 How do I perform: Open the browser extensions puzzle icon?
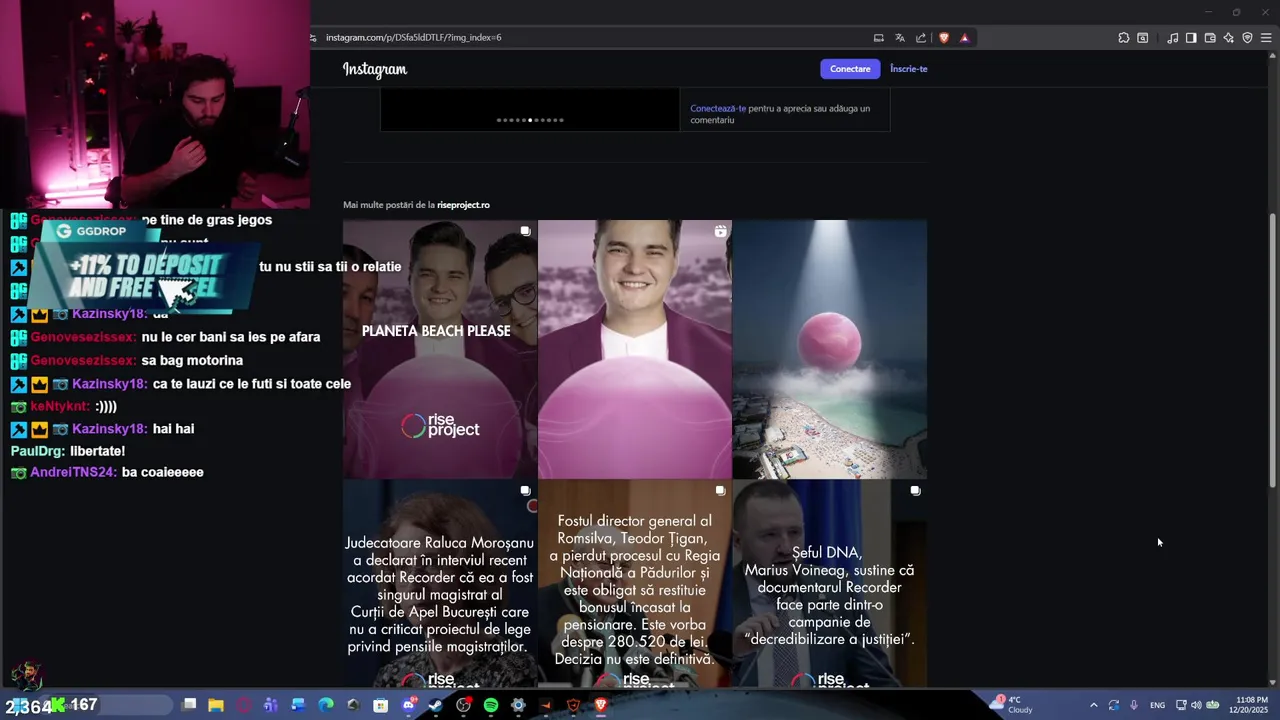(1124, 38)
